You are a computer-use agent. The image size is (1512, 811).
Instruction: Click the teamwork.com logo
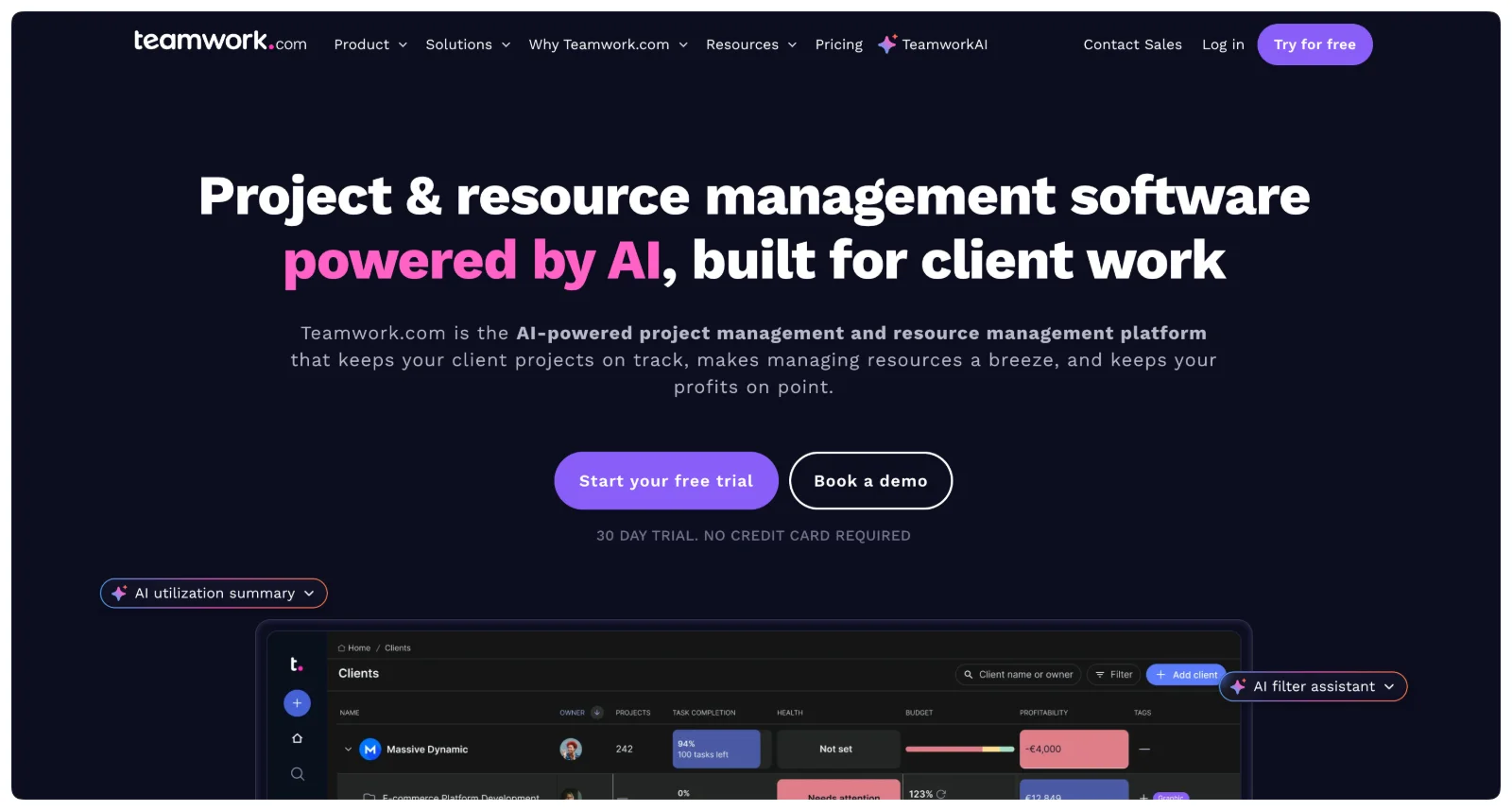[x=220, y=42]
